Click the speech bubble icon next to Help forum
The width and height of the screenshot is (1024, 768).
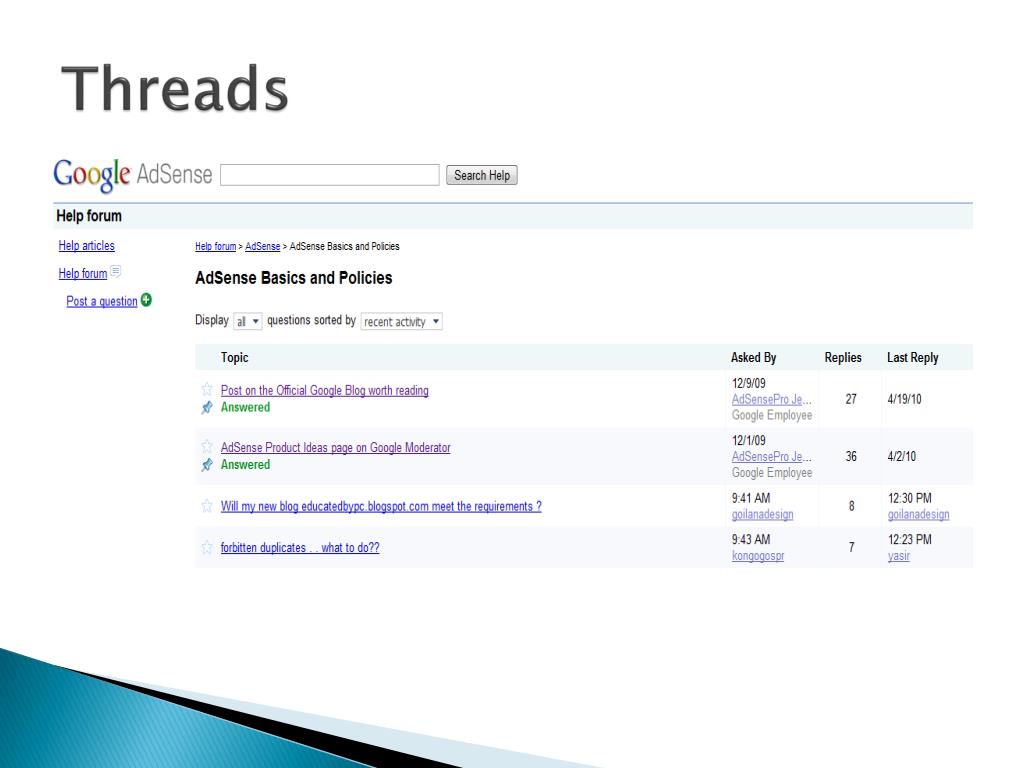coord(116,271)
